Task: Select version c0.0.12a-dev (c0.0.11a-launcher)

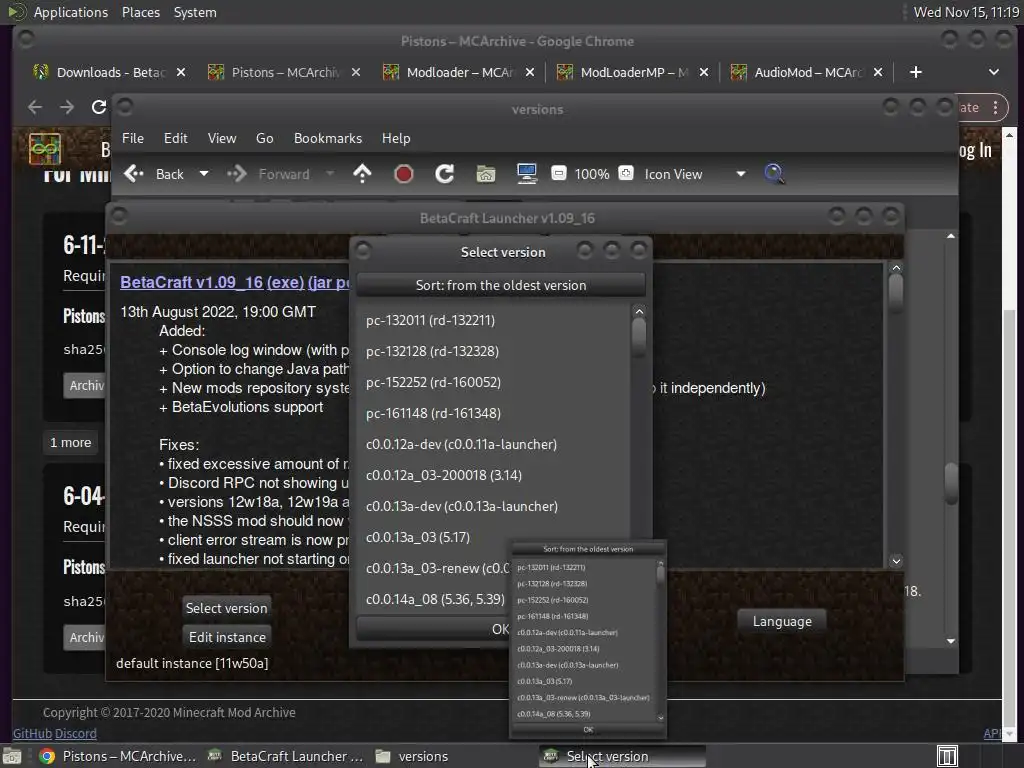Action: point(494,444)
